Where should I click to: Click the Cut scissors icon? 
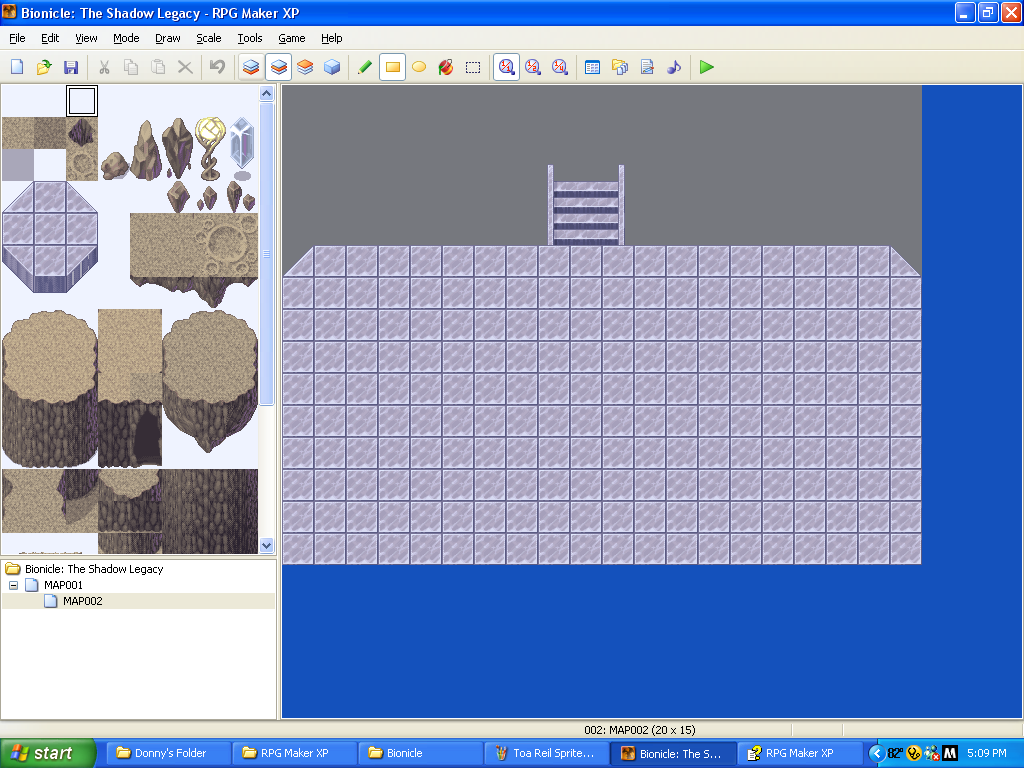tap(104, 67)
